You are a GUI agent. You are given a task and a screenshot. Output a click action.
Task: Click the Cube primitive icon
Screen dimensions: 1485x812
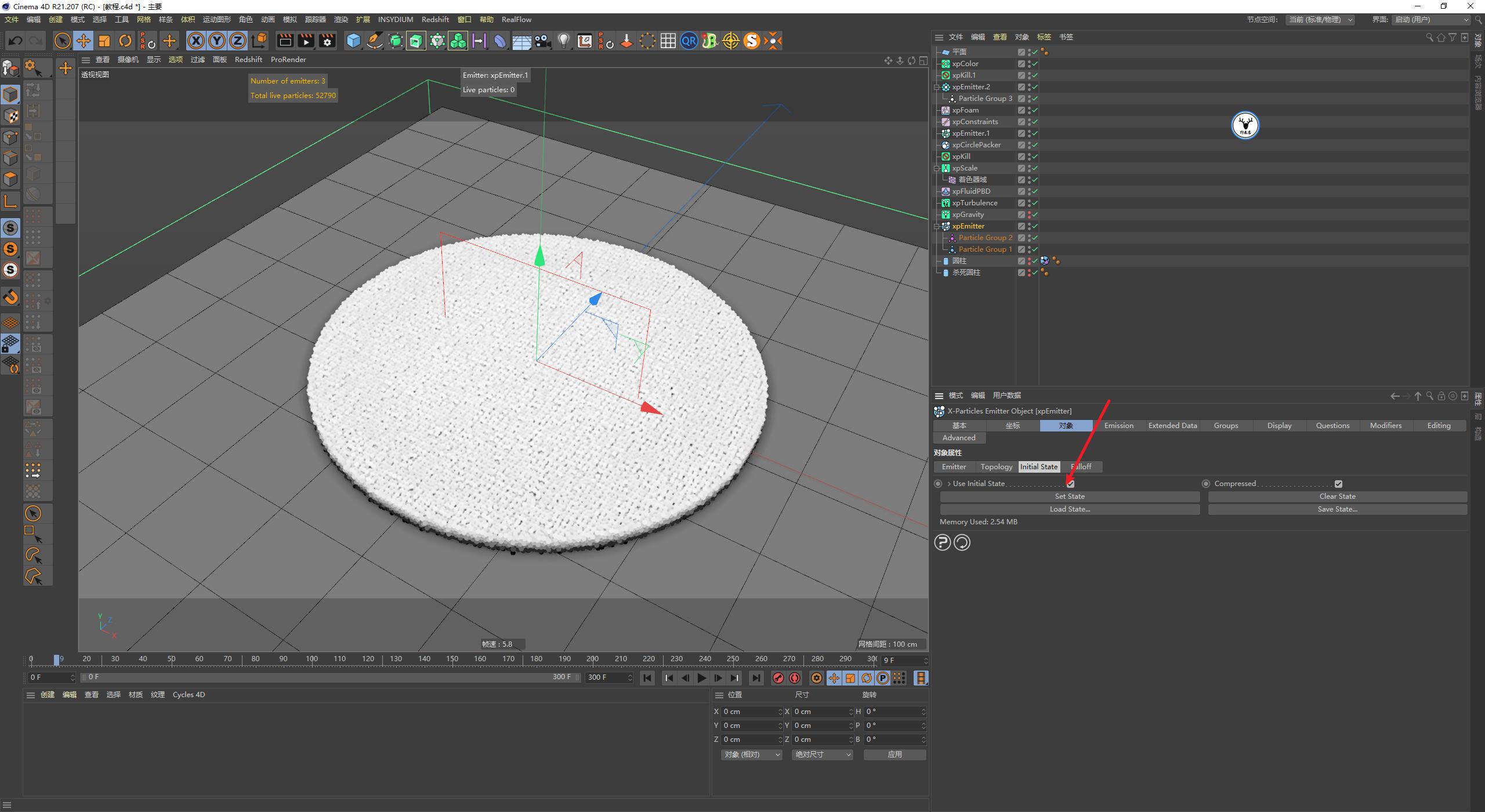tap(354, 41)
